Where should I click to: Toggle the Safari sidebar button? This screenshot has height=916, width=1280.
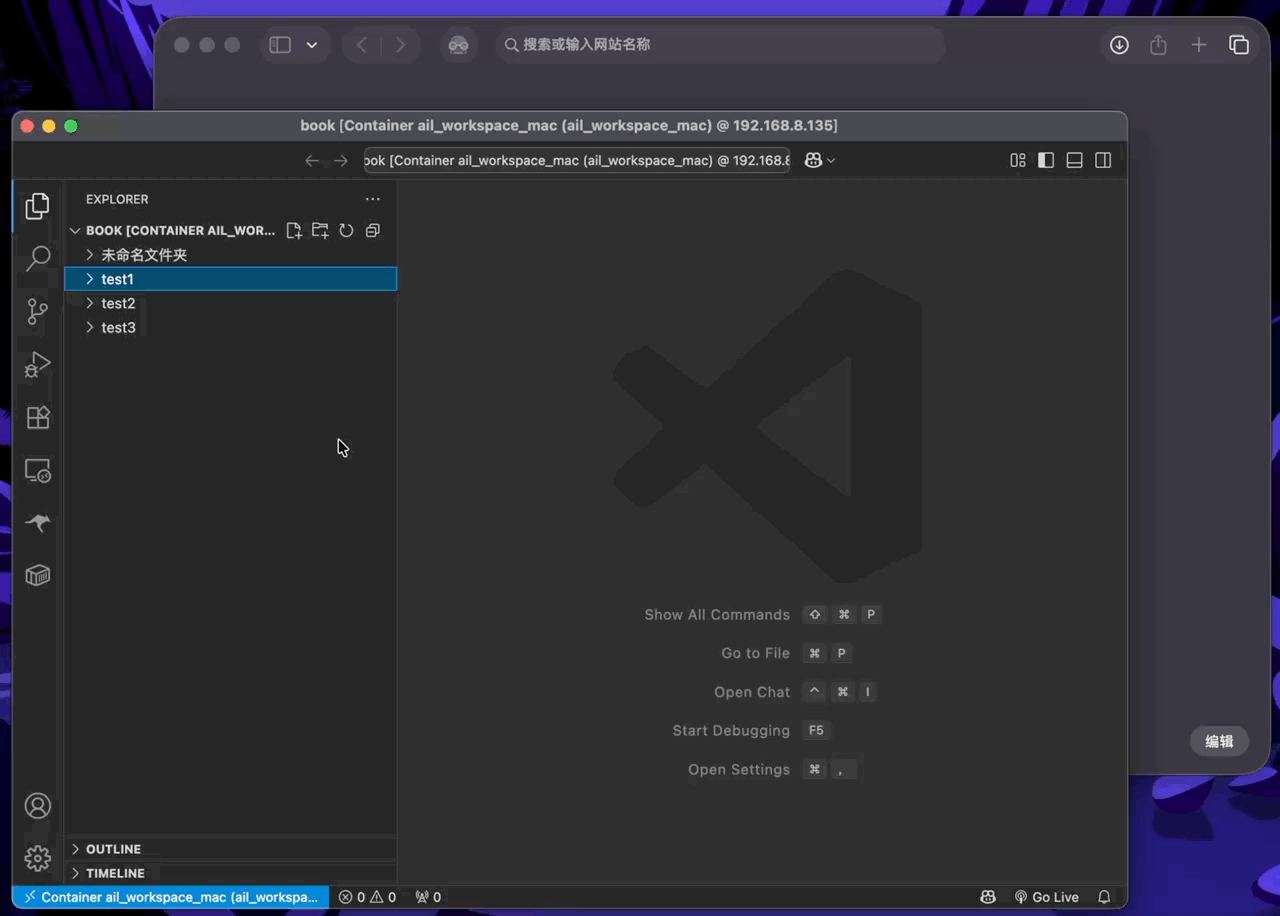(280, 45)
